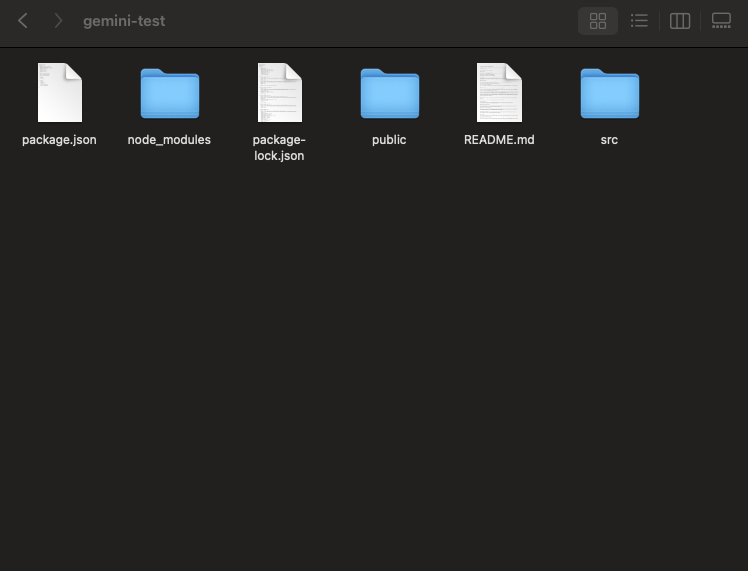Select the package-lock.json file icon
748x571 pixels.
(x=280, y=93)
